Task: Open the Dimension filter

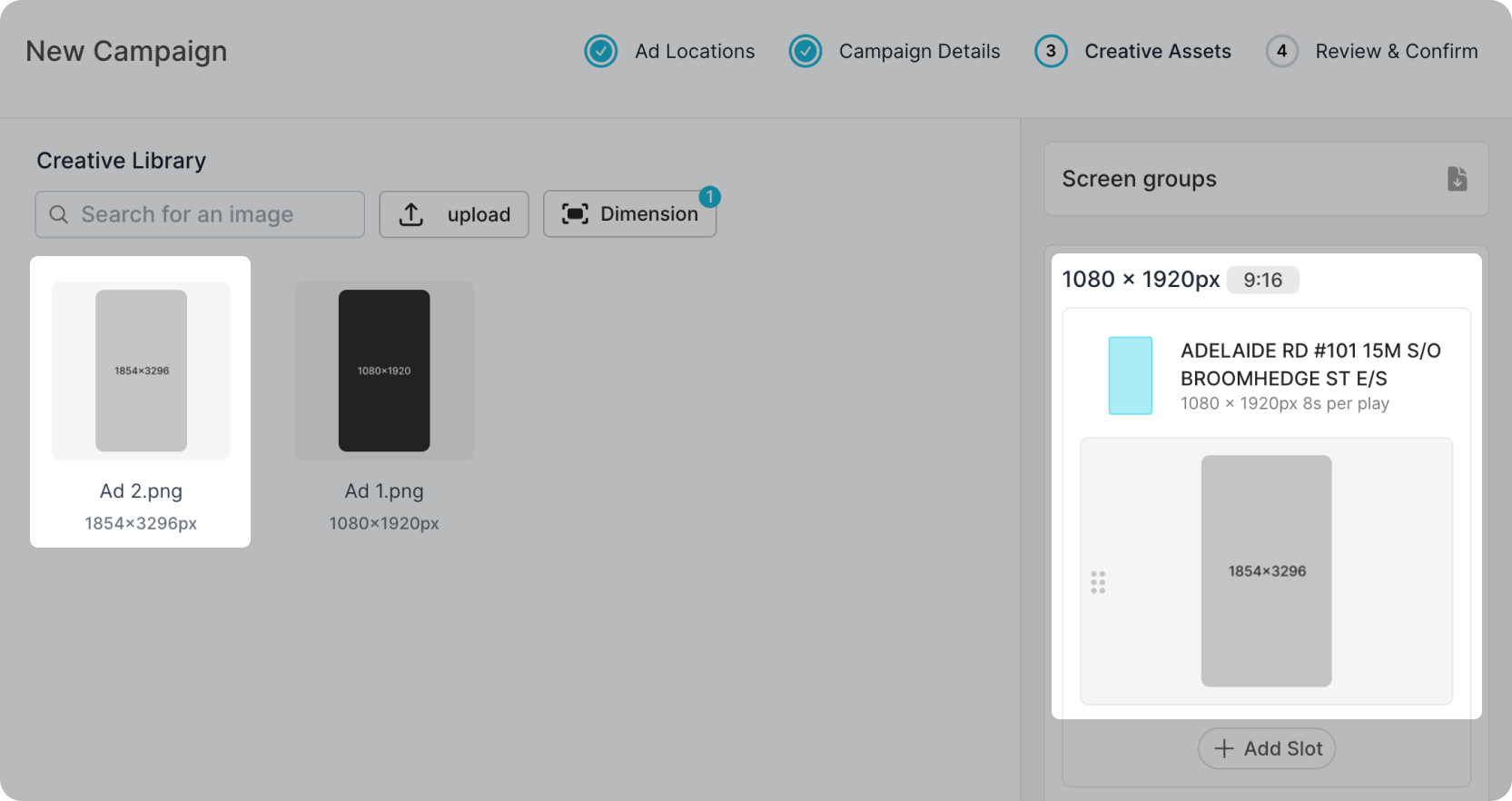Action: [x=630, y=214]
